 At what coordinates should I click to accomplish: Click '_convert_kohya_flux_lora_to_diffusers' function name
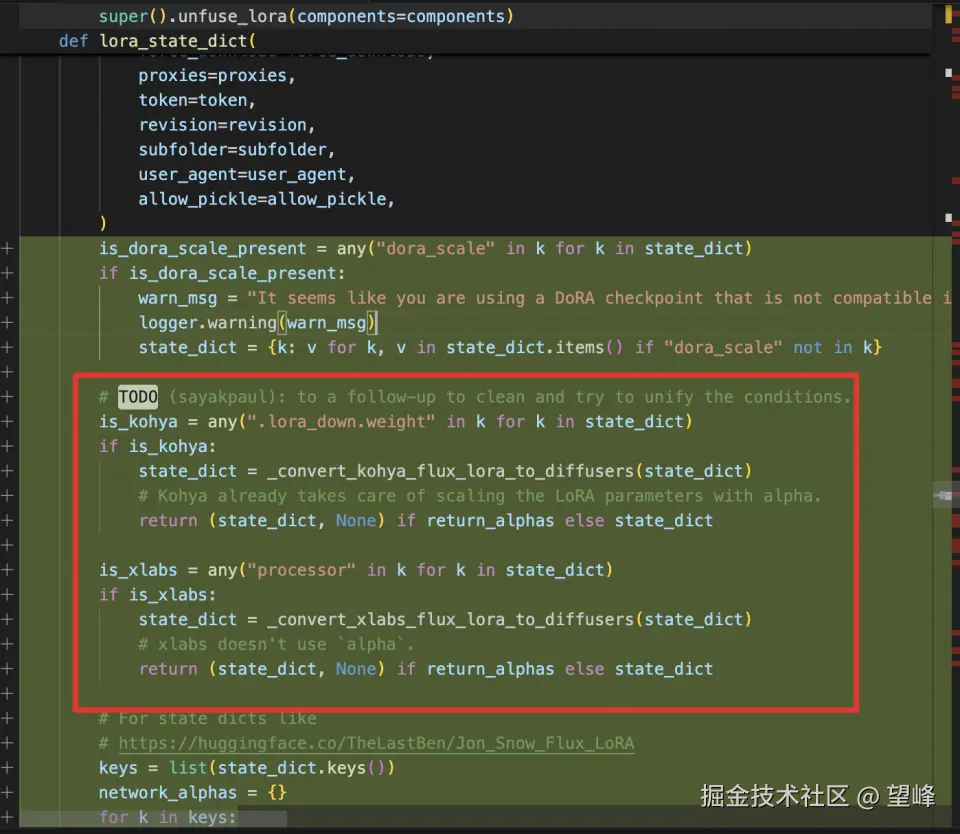pos(451,471)
